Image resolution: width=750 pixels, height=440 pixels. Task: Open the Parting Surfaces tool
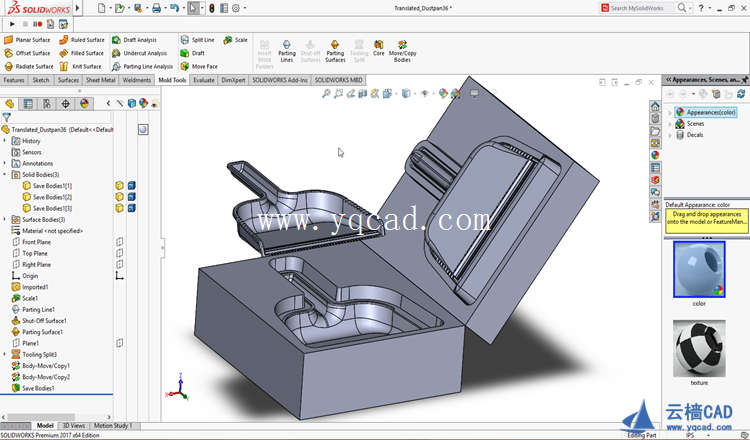coord(335,51)
